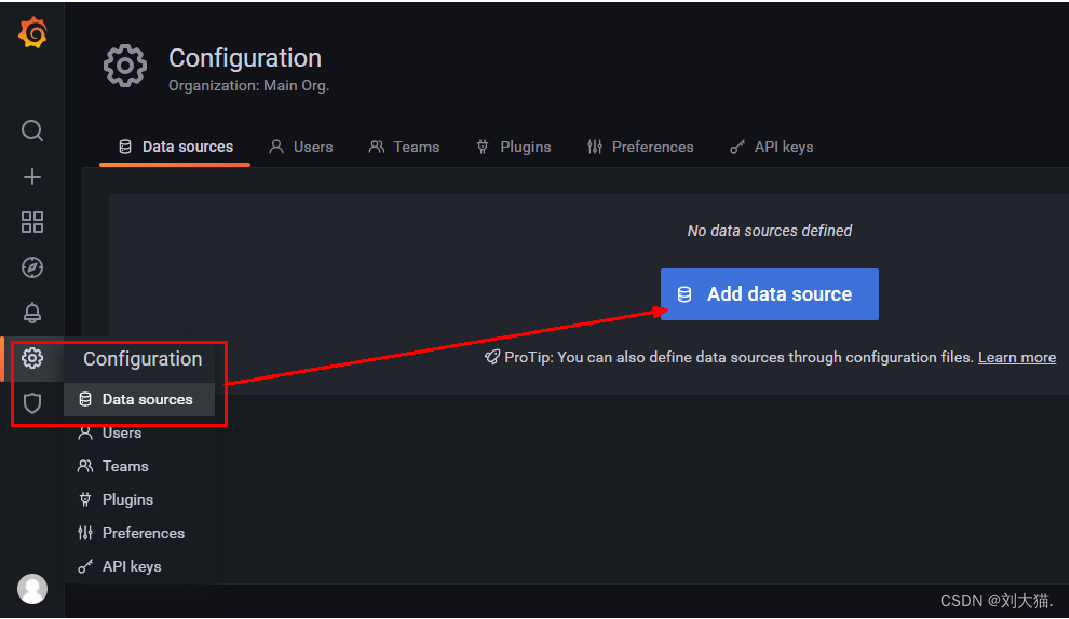Open the Server Admin shield icon
This screenshot has width=1069, height=619.
32,403
